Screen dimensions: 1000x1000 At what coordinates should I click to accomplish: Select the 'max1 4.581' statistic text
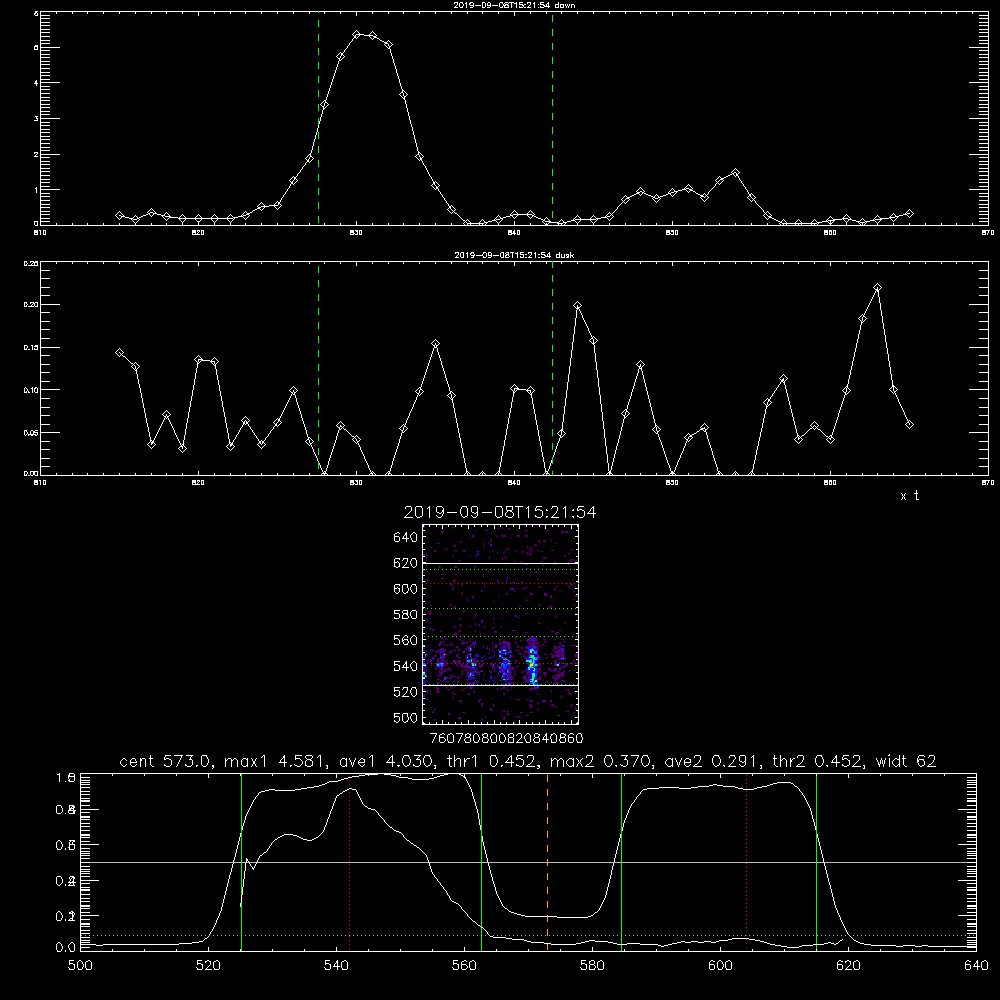coord(273,761)
